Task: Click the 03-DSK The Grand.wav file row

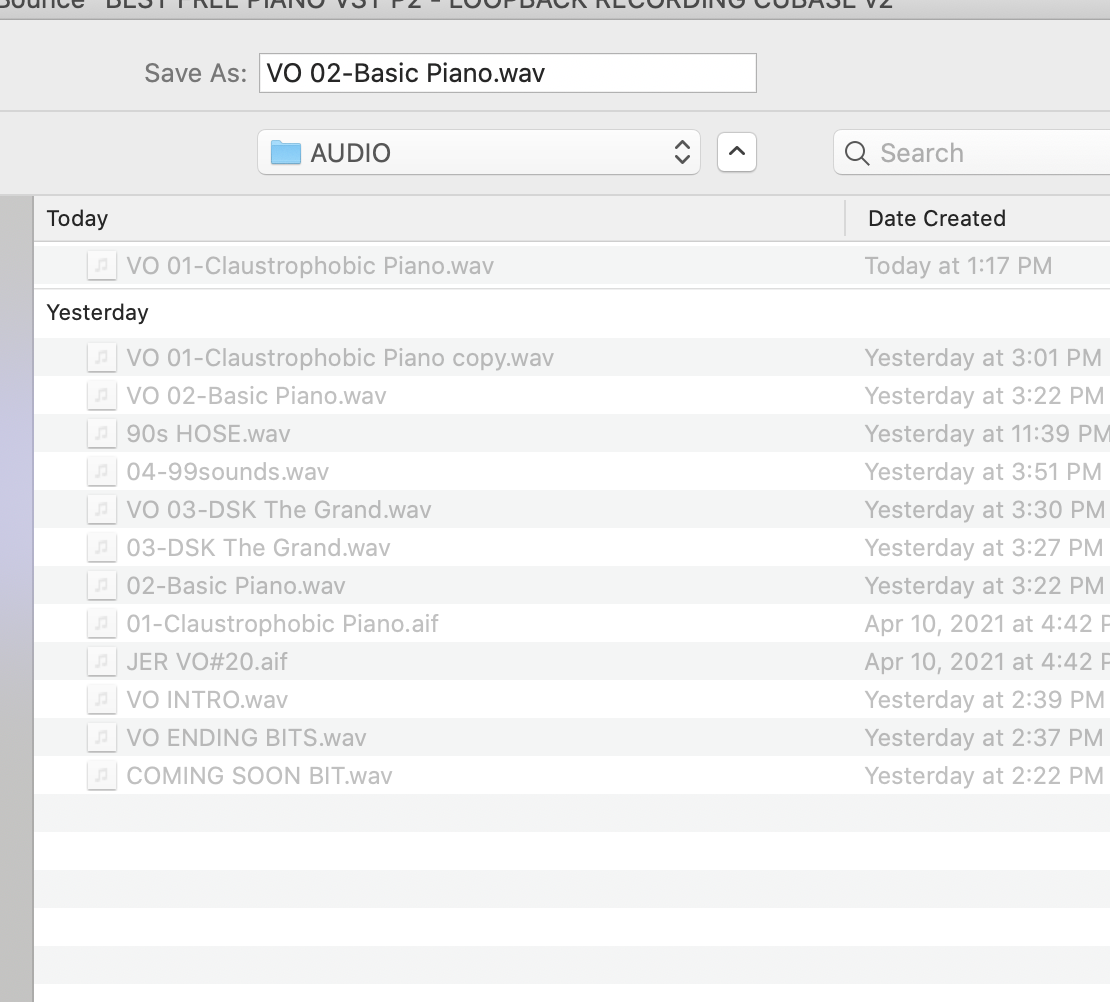Action: pos(259,548)
